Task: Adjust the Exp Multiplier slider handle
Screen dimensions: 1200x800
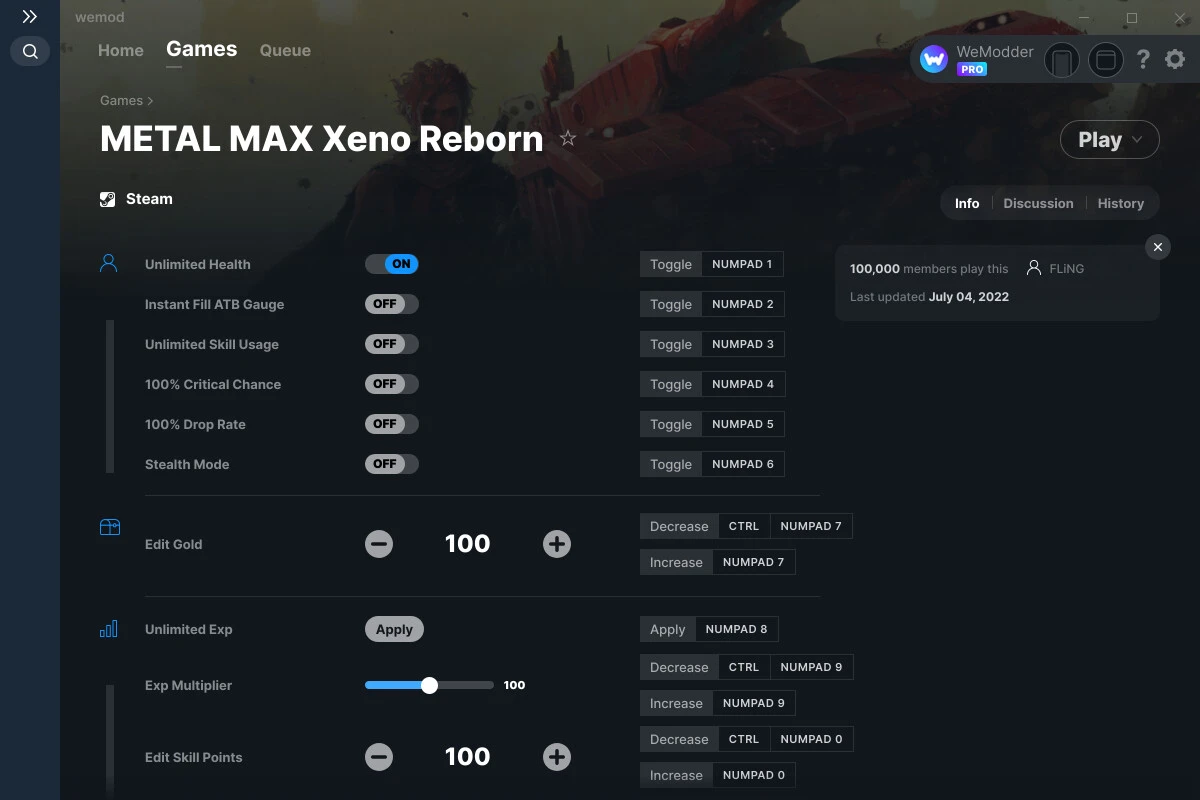Action: click(430, 685)
